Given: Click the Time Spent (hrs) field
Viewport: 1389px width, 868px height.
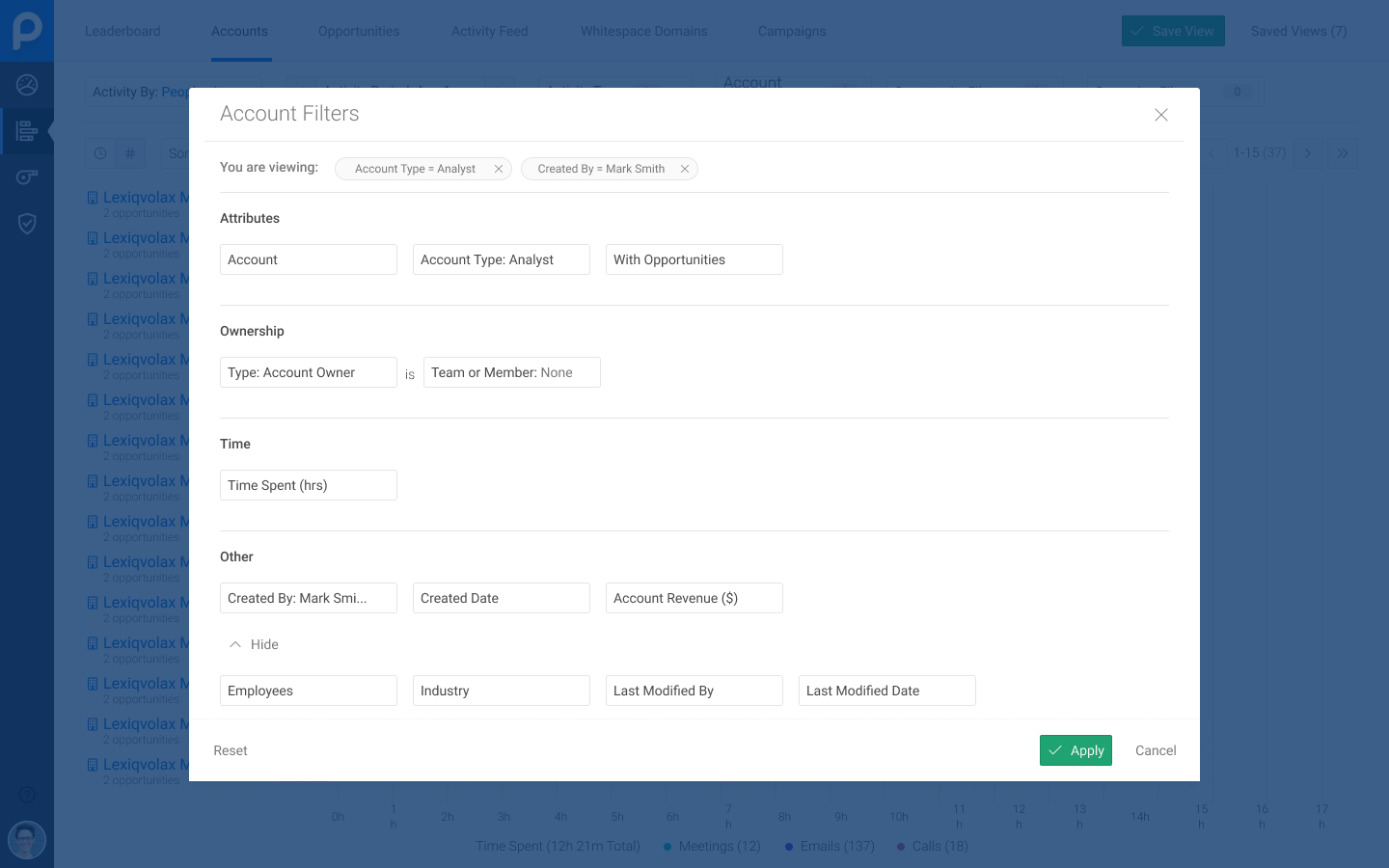Looking at the screenshot, I should pos(308,485).
